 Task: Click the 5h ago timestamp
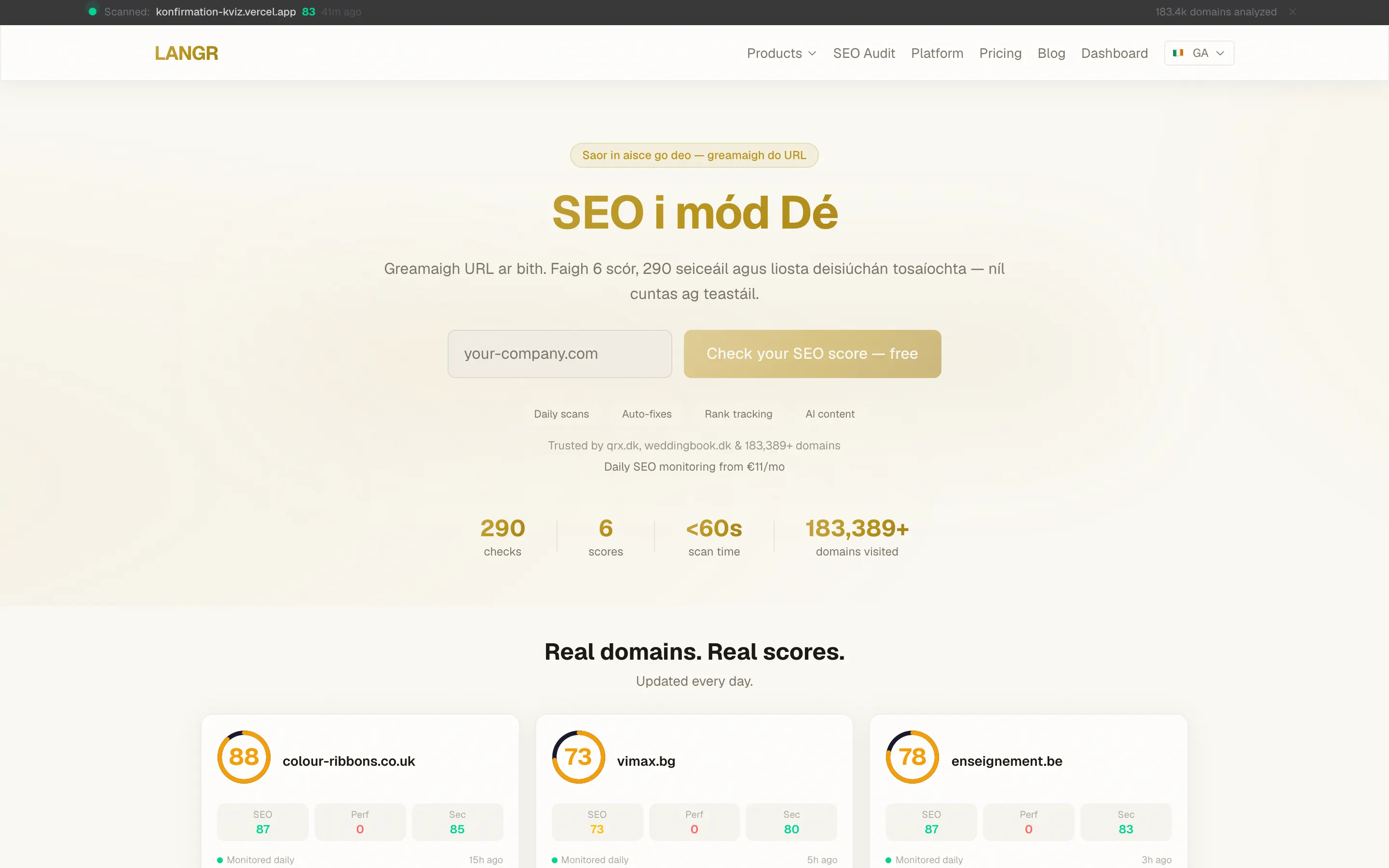(x=822, y=860)
